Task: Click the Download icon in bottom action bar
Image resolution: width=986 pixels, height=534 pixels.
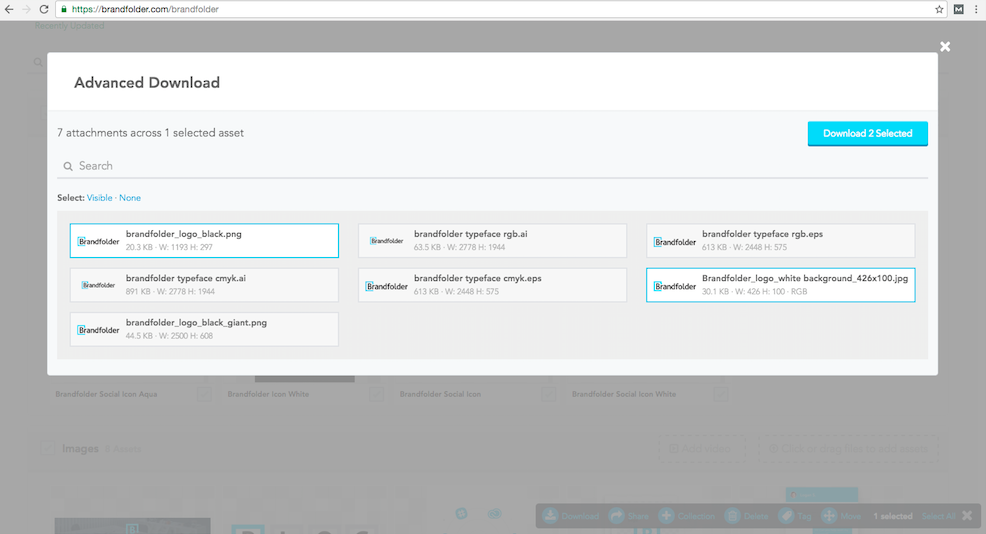Action: tap(550, 516)
